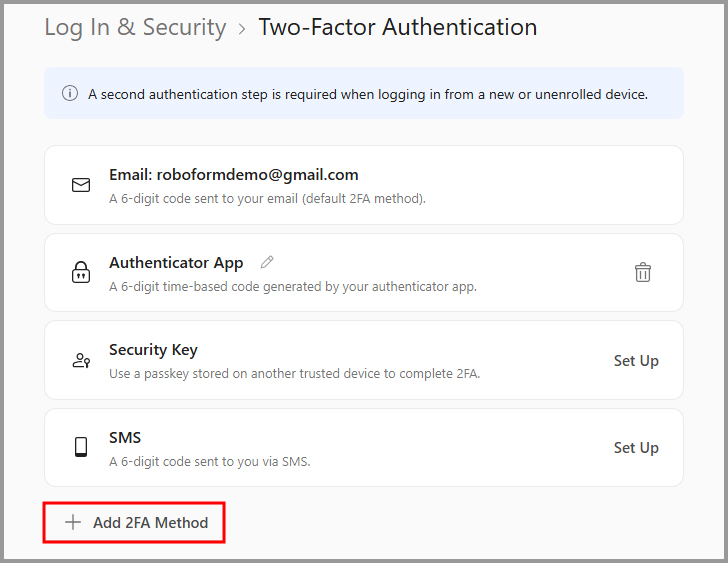Select the Authenticator App title text
Viewport: 728px width, 563px height.
coord(176,263)
